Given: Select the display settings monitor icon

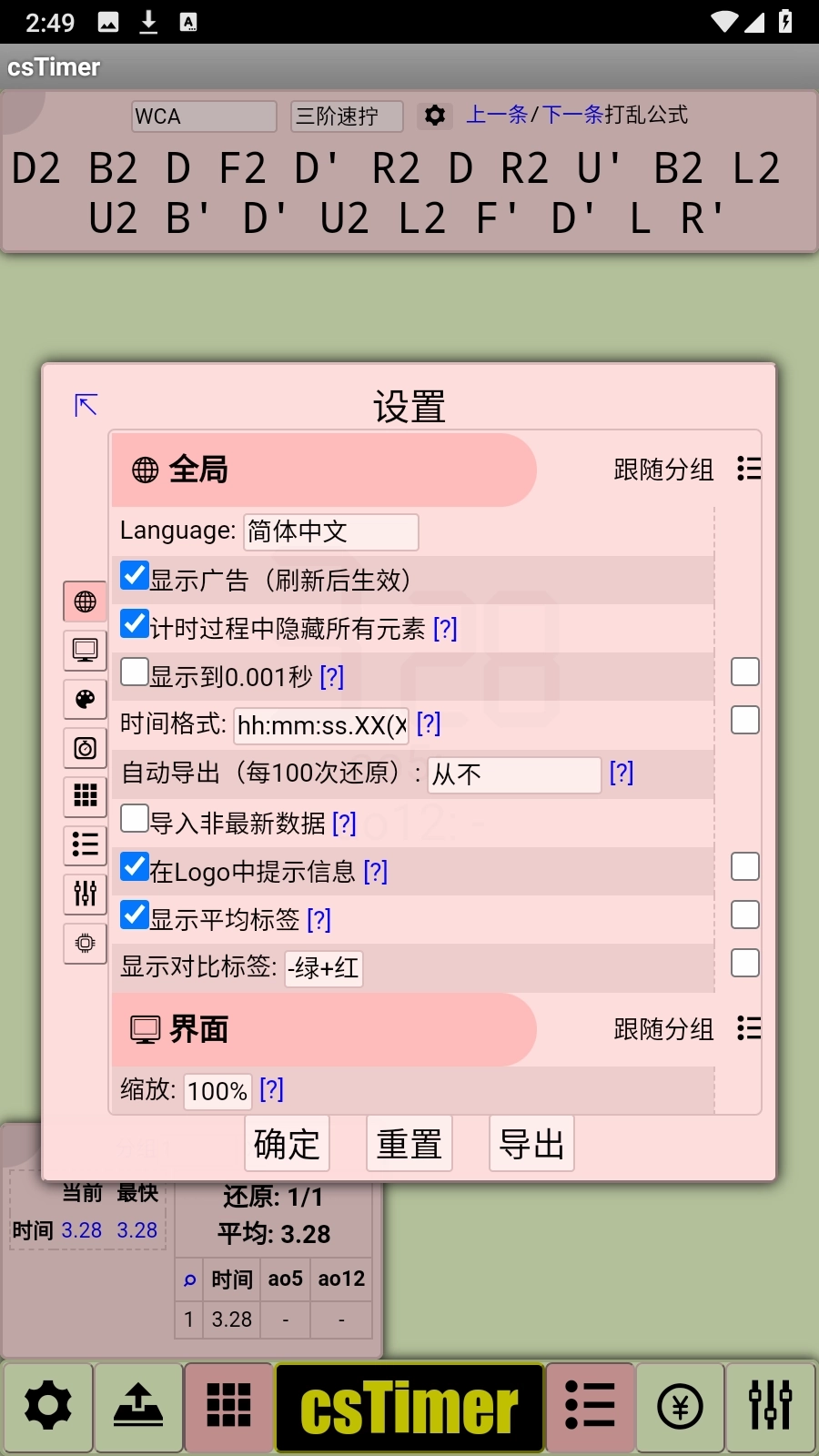Looking at the screenshot, I should [x=85, y=650].
